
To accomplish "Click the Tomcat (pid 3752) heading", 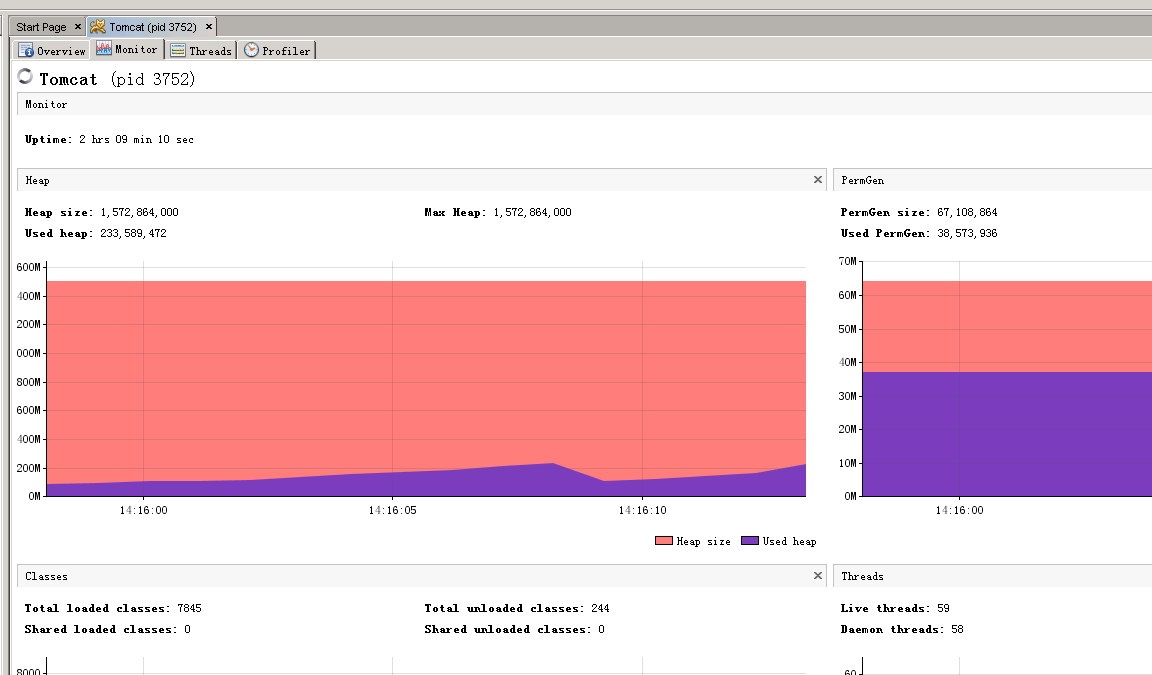I will coord(118,79).
